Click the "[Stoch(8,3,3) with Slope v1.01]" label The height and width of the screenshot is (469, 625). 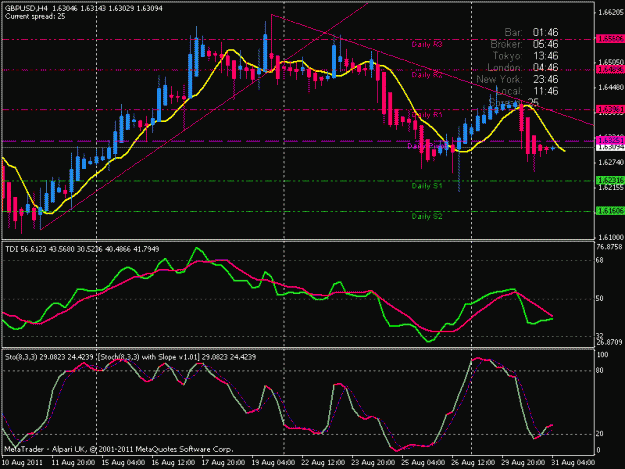click(x=148, y=357)
